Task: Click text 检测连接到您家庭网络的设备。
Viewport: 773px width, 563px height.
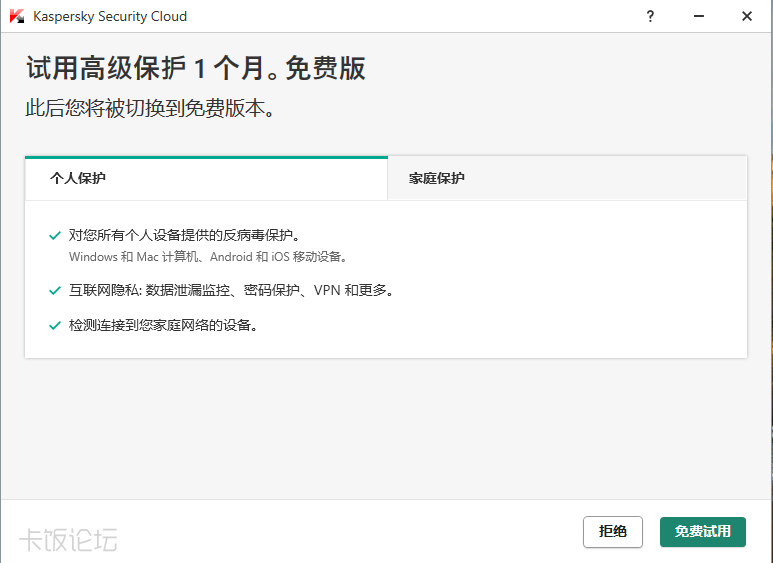Action: click(163, 325)
